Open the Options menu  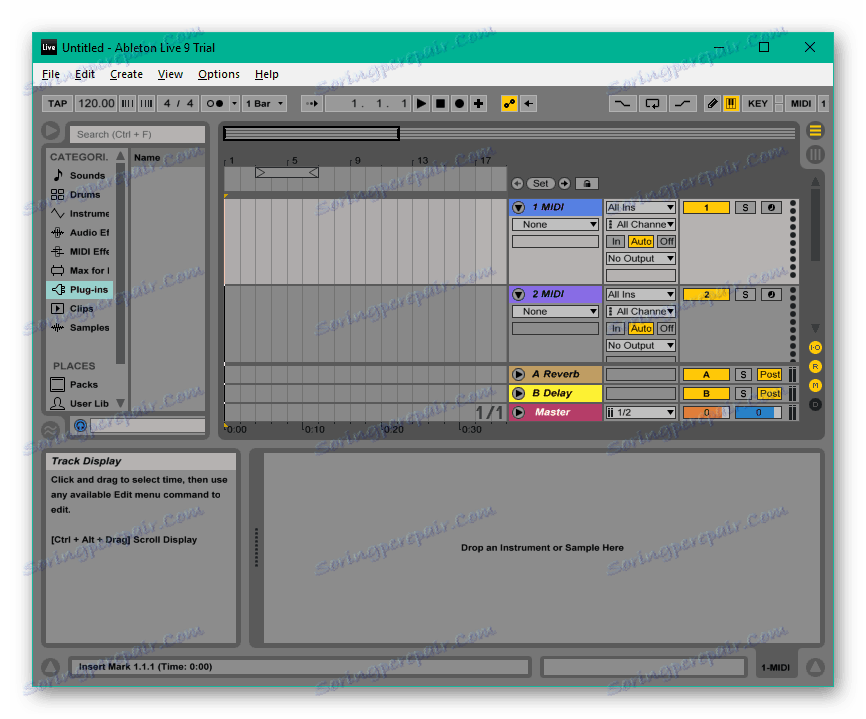[219, 74]
